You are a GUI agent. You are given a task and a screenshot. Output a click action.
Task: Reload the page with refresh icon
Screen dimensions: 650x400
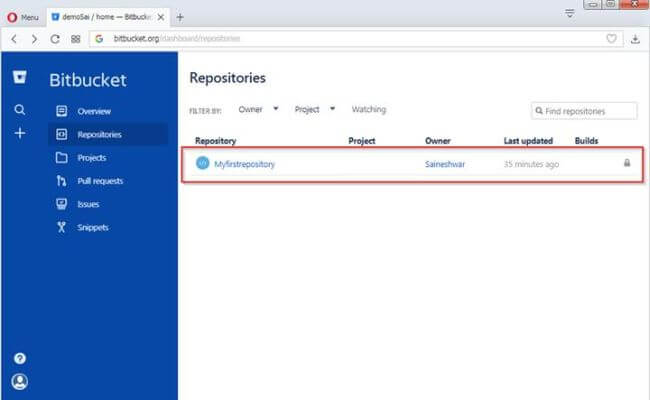click(55, 39)
